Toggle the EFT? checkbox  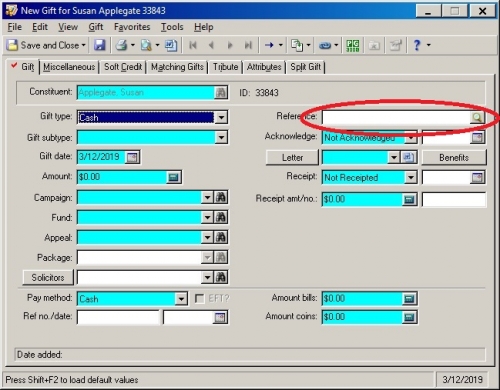tap(199, 298)
